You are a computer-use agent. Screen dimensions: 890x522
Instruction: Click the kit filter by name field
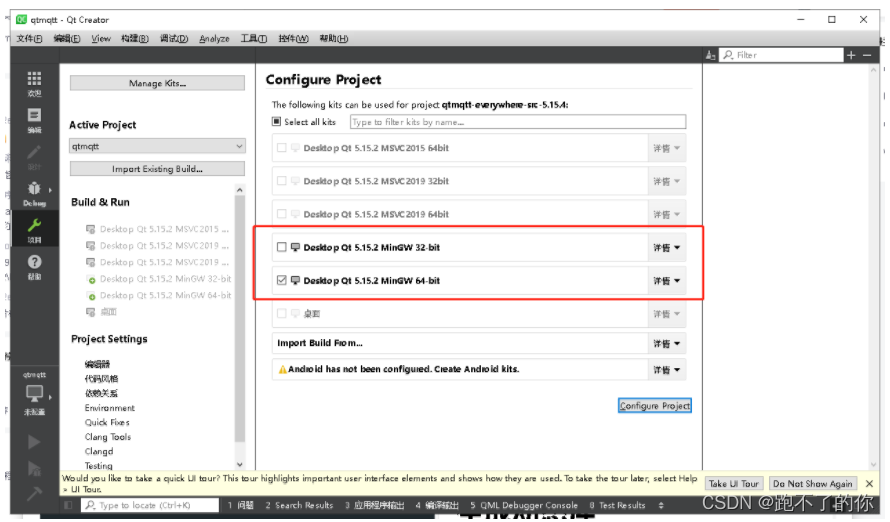[x=518, y=122]
